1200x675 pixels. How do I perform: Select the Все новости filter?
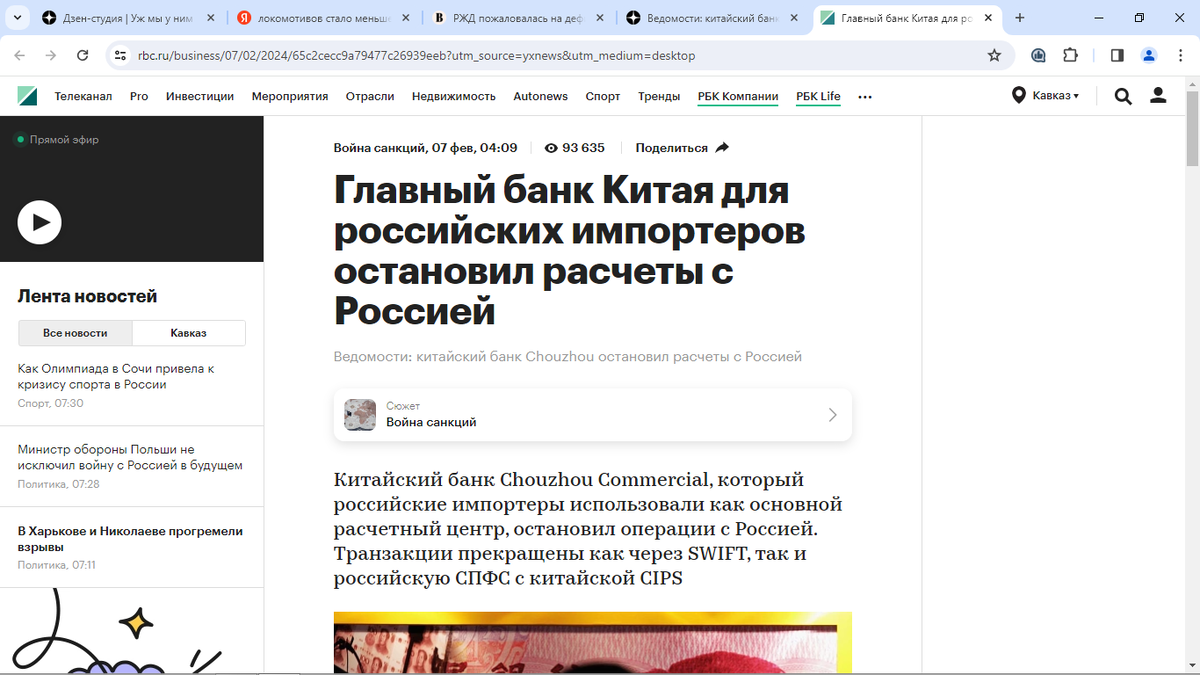pyautogui.click(x=75, y=333)
